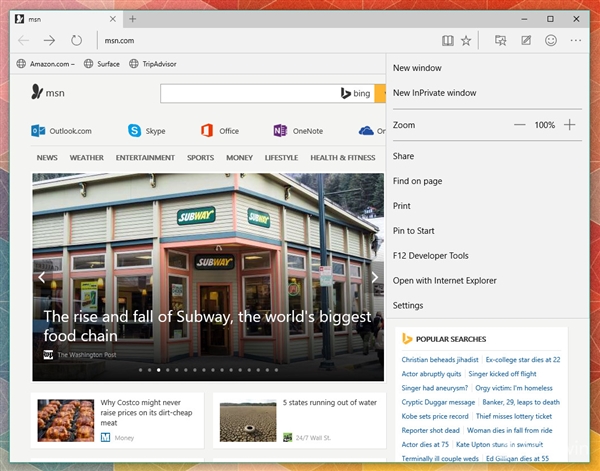Click the Make a Web Note icon

(526, 41)
